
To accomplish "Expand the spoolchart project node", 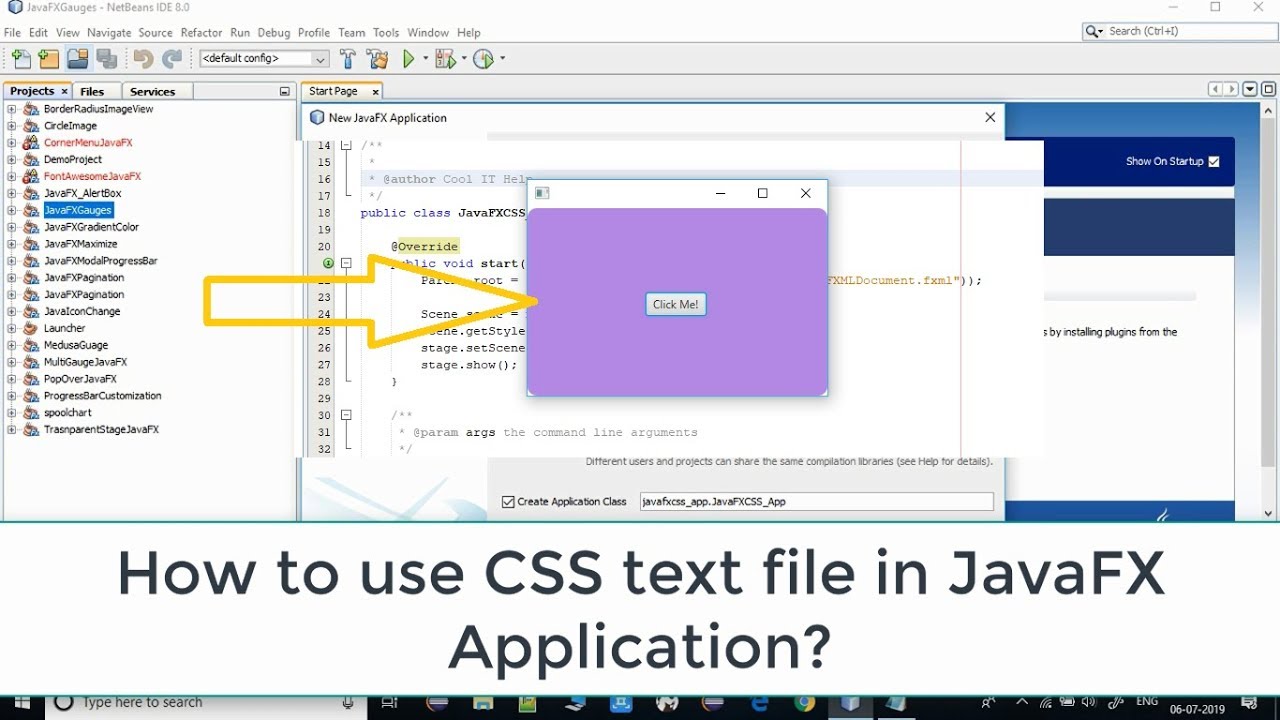I will (x=11, y=412).
